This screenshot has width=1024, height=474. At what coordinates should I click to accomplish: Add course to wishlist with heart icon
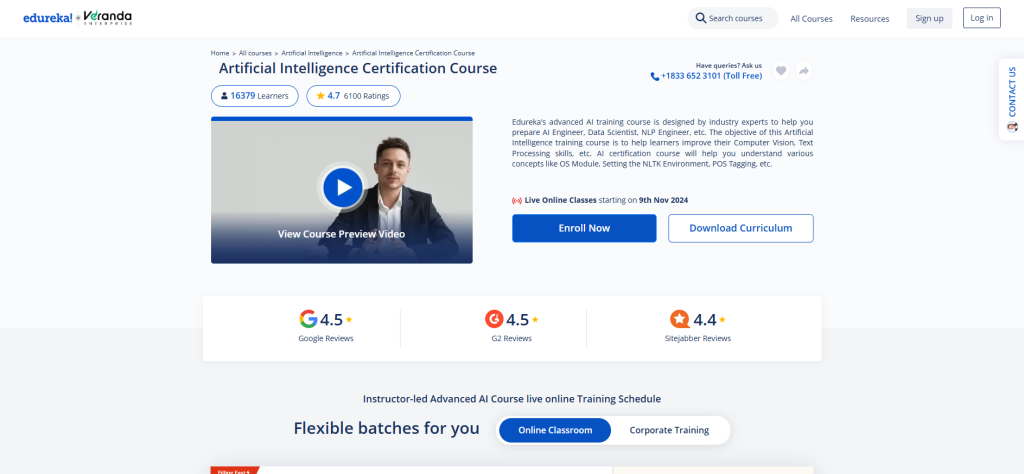click(x=781, y=71)
